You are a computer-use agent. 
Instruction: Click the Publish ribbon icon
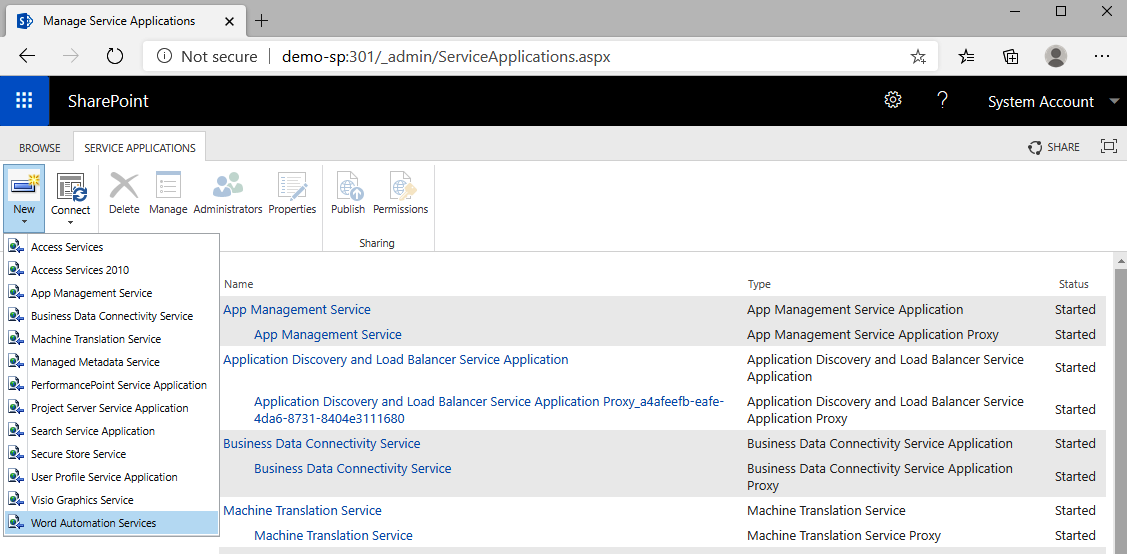[x=349, y=185]
